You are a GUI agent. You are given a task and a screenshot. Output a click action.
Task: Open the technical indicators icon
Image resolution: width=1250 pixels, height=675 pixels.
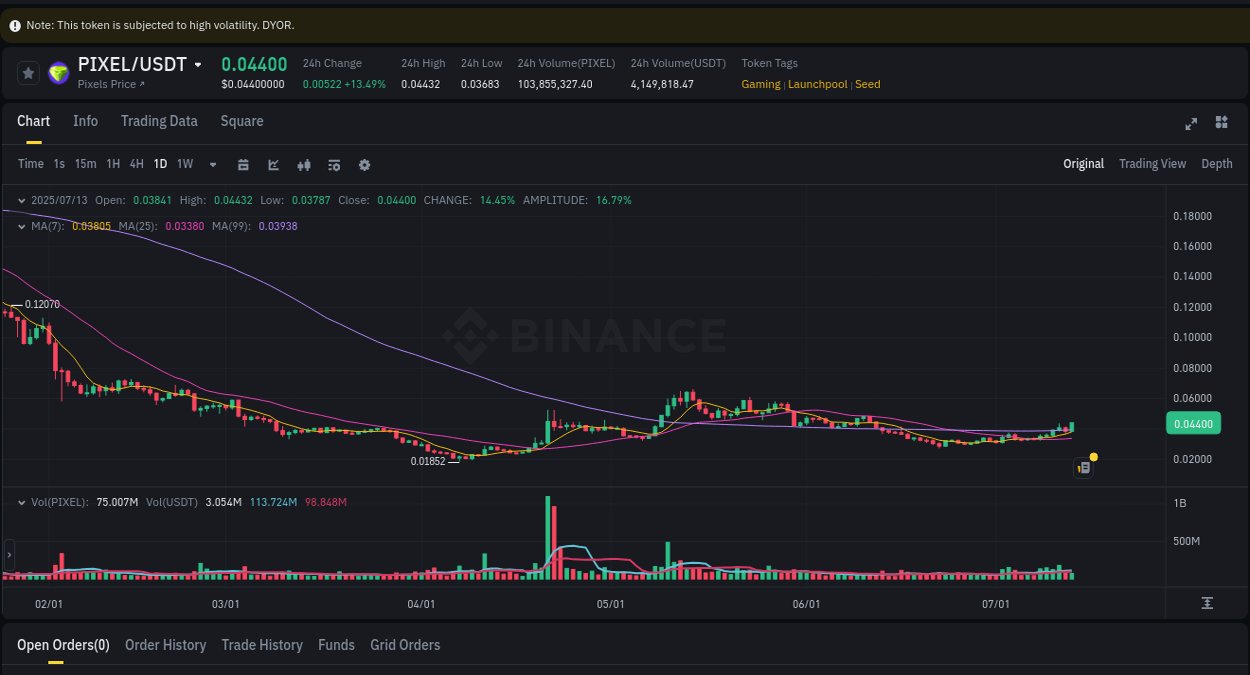(304, 164)
